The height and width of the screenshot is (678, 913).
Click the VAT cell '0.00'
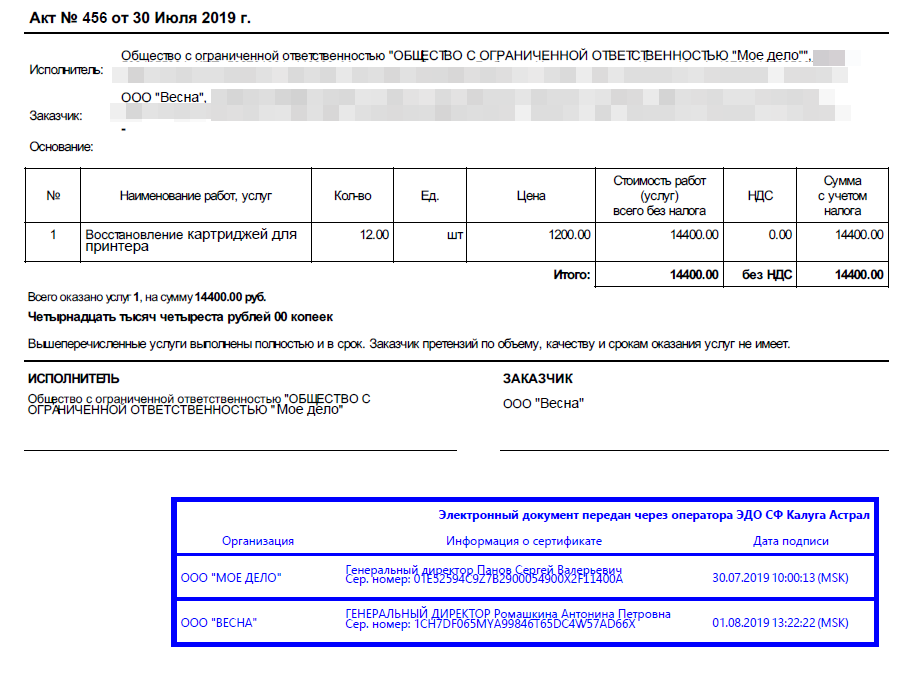[780, 235]
